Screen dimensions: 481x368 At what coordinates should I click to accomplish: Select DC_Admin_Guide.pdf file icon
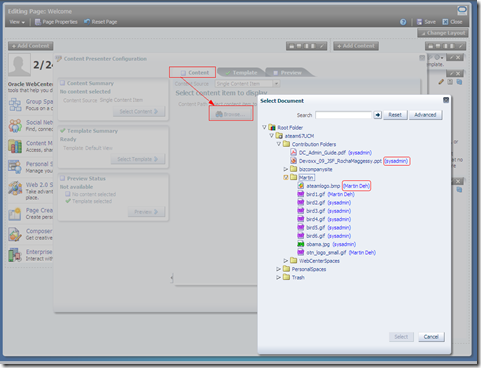(x=294, y=152)
